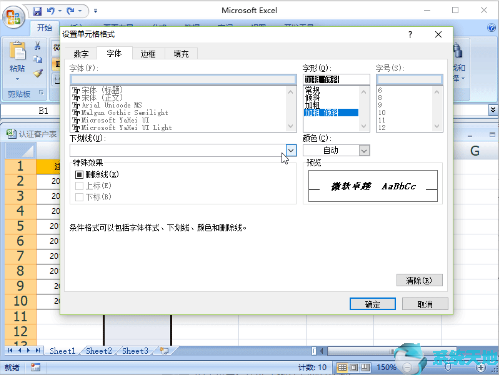Image resolution: width=499 pixels, height=375 pixels.
Task: Go to last sheet navigation arrow
Action: point(38,350)
